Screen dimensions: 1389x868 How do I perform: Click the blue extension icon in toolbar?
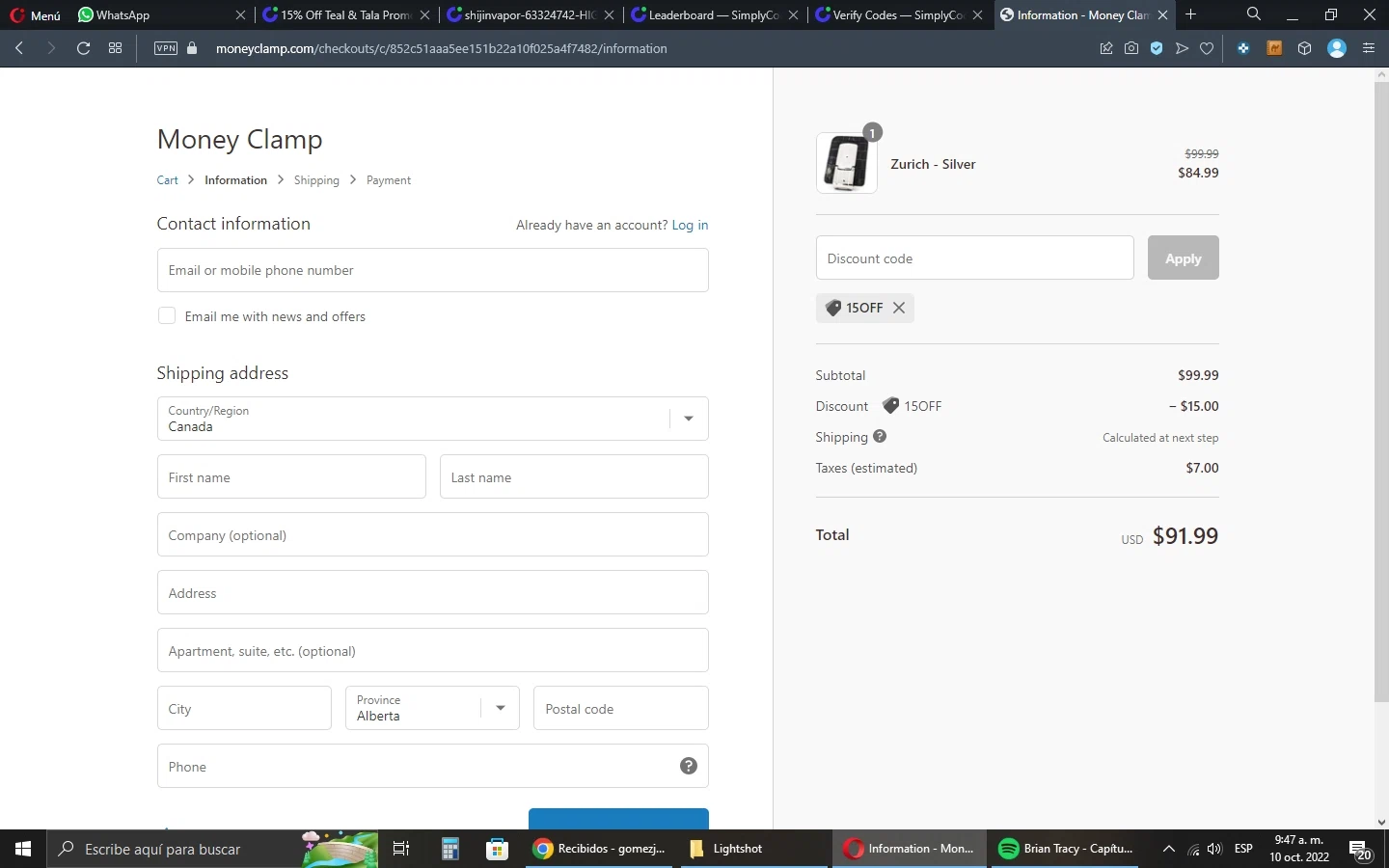pyautogui.click(x=1243, y=48)
